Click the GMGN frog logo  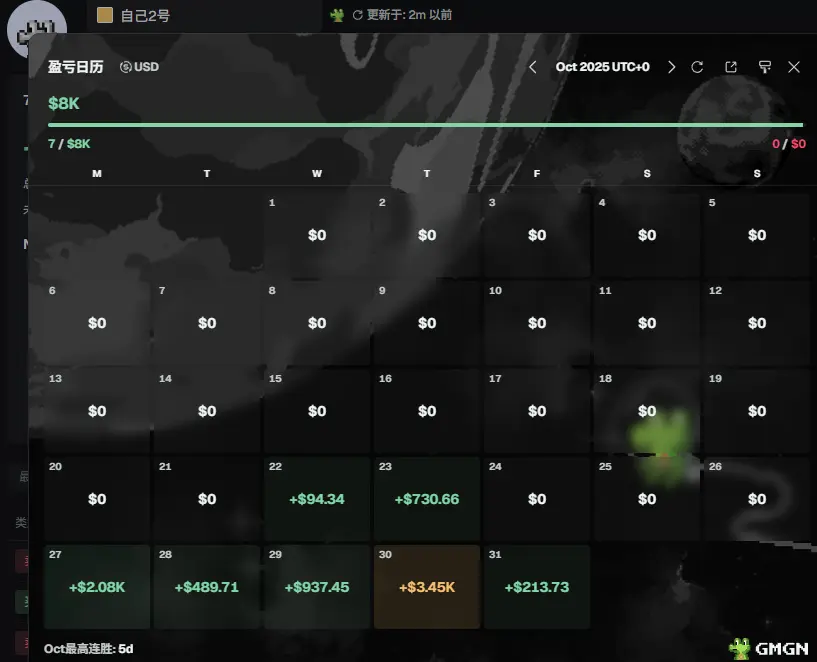(769, 648)
